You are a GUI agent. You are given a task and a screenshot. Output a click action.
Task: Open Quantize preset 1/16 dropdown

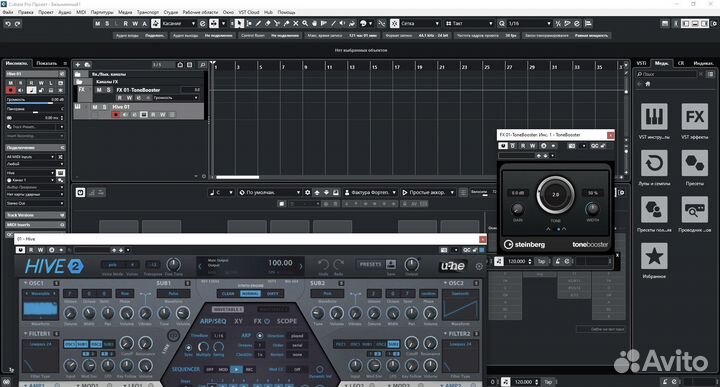pos(529,23)
